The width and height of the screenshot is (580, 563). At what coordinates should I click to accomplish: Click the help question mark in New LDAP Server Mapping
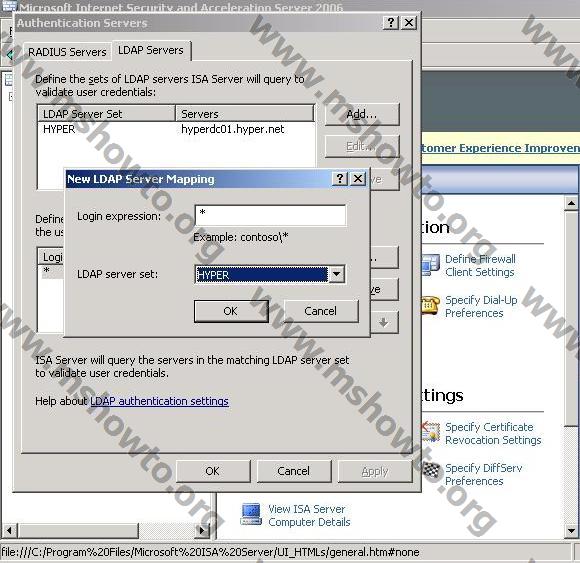point(340,179)
